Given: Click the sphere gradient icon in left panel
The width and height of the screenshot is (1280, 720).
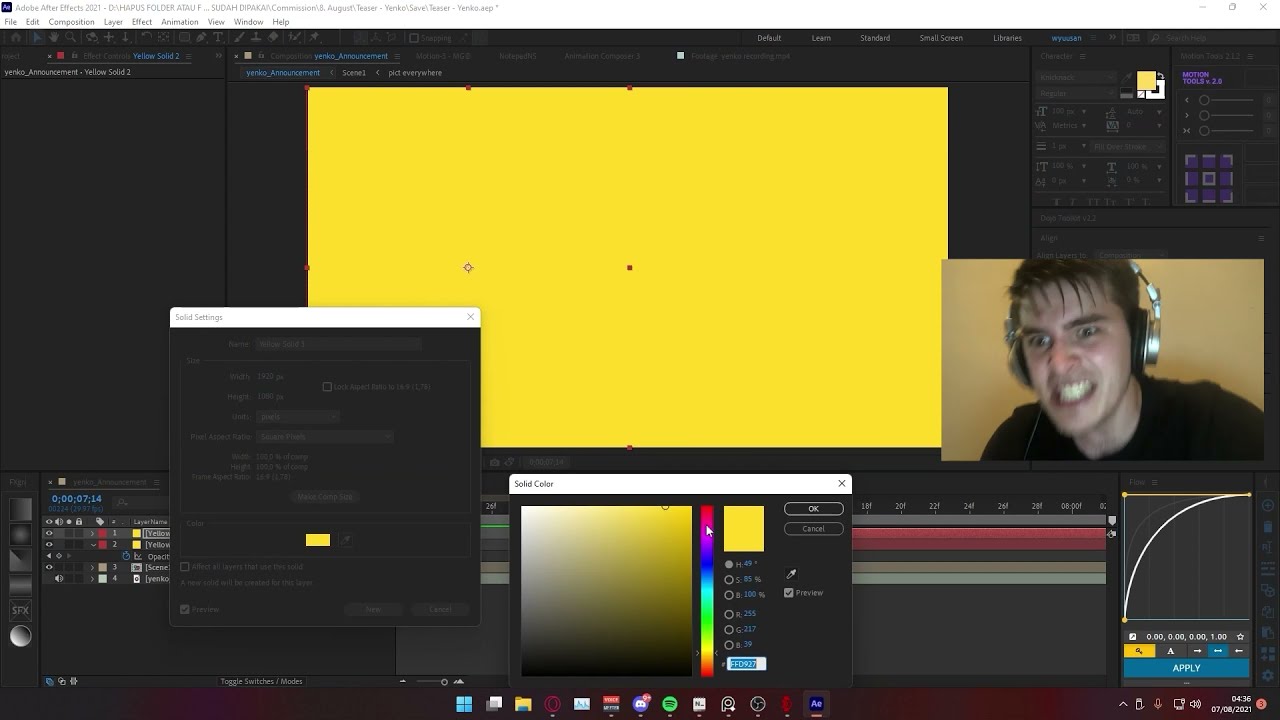Looking at the screenshot, I should (20, 636).
